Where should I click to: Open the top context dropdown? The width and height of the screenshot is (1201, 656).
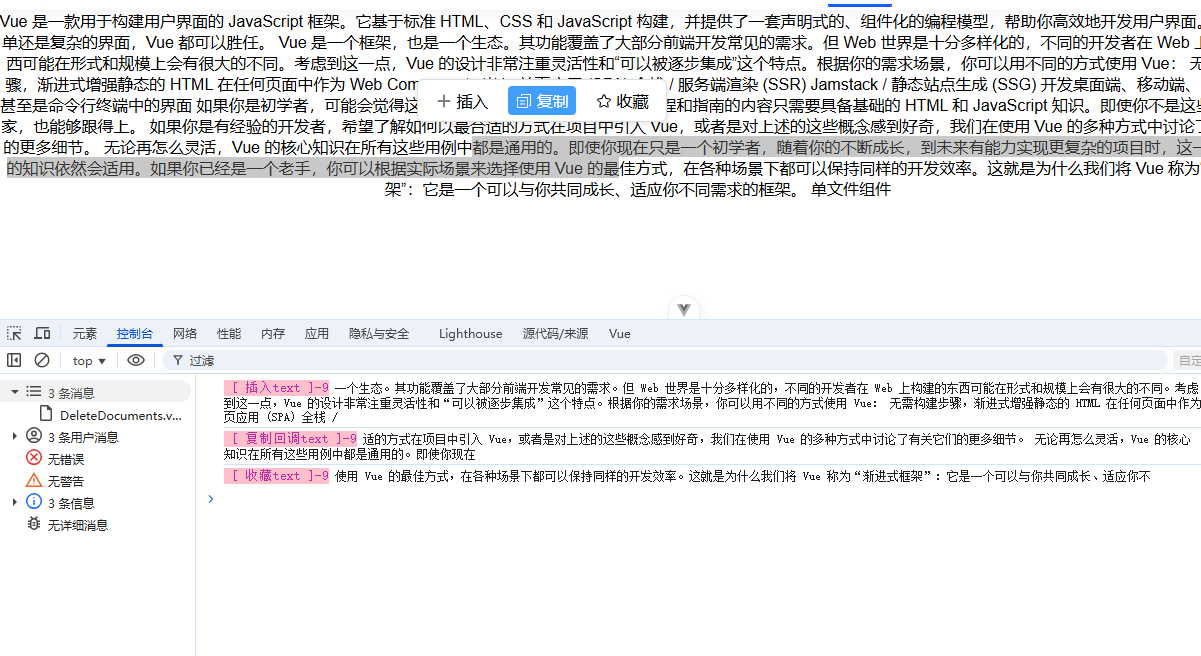pos(89,360)
